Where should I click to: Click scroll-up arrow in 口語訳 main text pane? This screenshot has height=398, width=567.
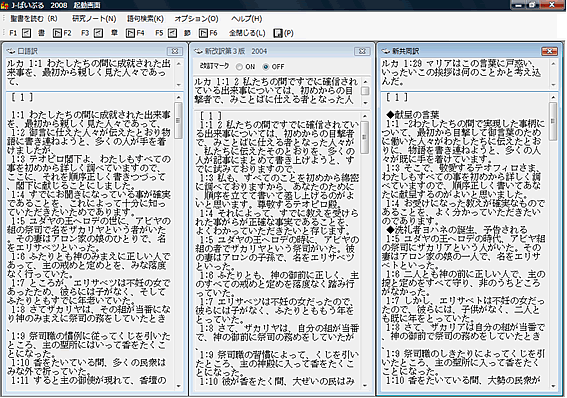click(179, 97)
